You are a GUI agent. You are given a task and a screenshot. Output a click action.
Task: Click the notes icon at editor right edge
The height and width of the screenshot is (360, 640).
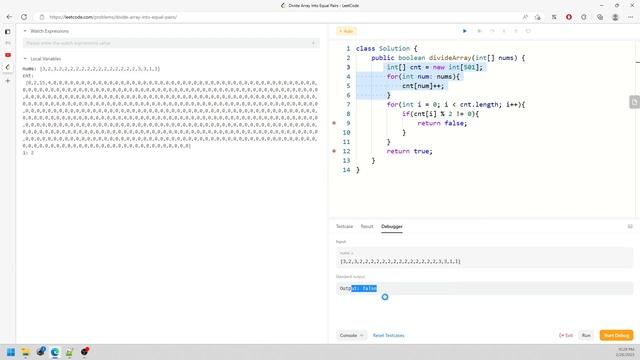(634, 102)
